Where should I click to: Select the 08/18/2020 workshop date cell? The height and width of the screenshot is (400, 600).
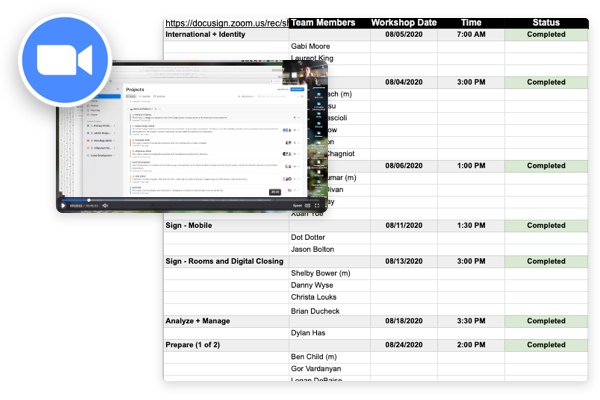404,321
